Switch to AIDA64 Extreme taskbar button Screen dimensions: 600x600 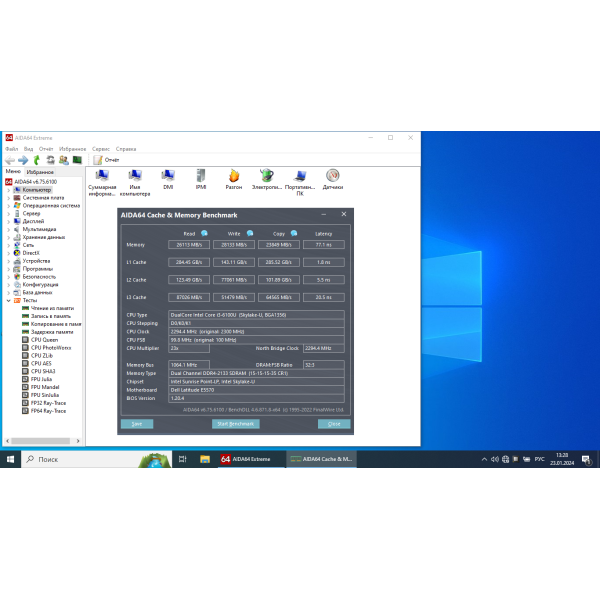coord(251,459)
